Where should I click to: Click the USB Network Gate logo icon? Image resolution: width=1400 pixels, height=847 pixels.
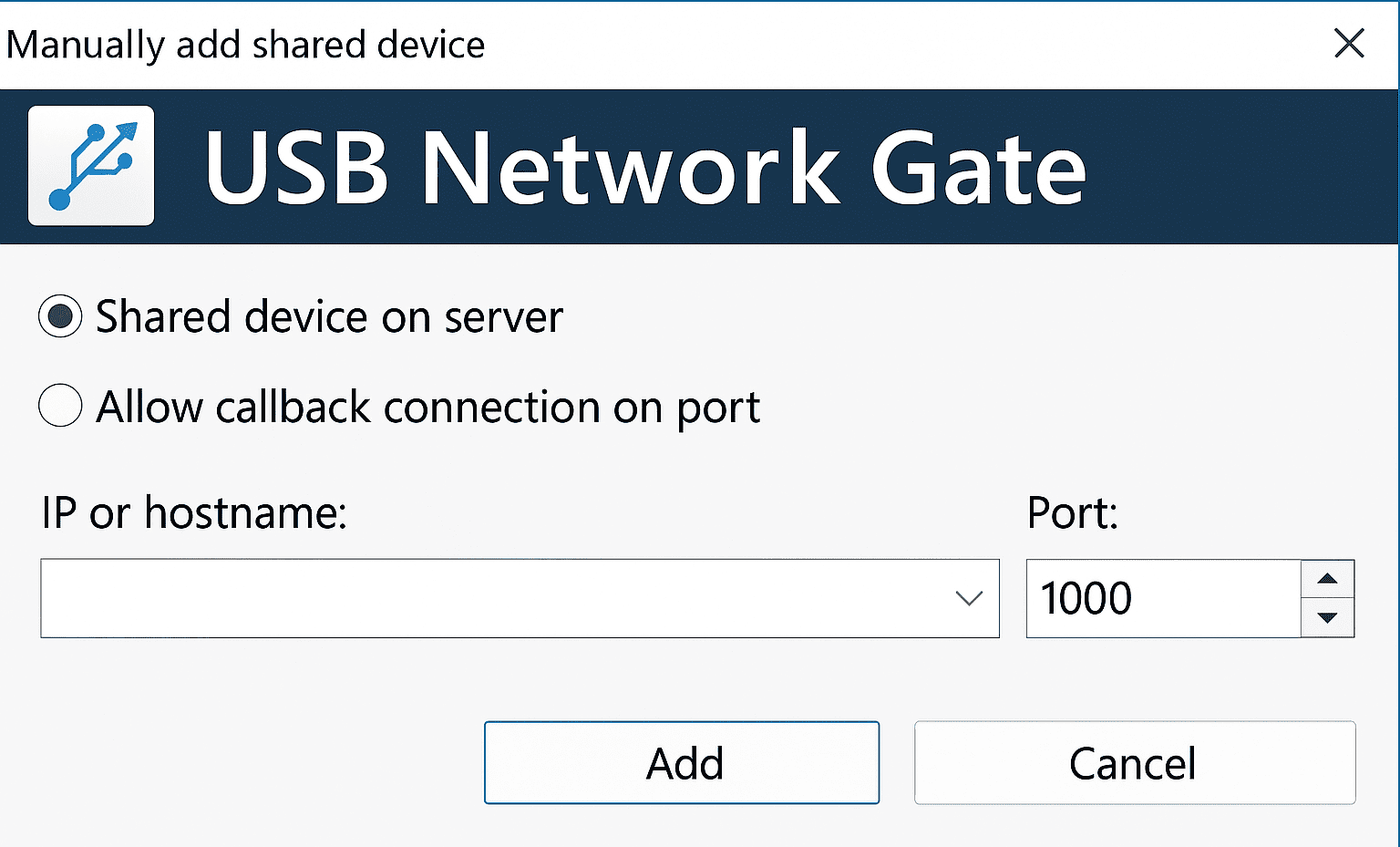[91, 166]
